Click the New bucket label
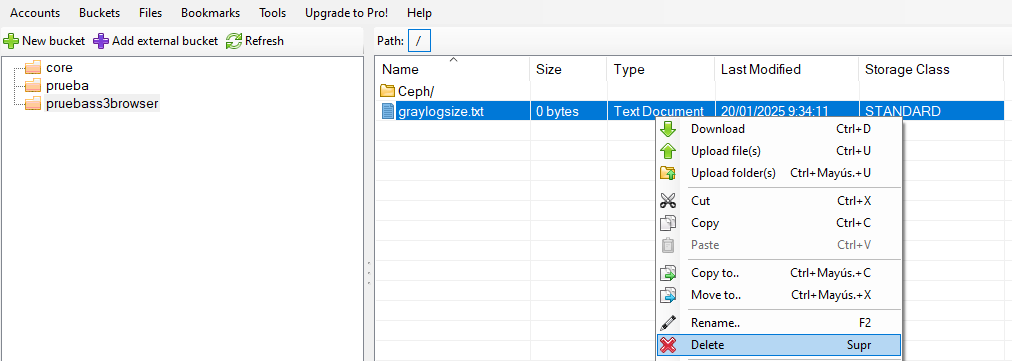Image resolution: width=1012 pixels, height=361 pixels. pyautogui.click(x=54, y=41)
